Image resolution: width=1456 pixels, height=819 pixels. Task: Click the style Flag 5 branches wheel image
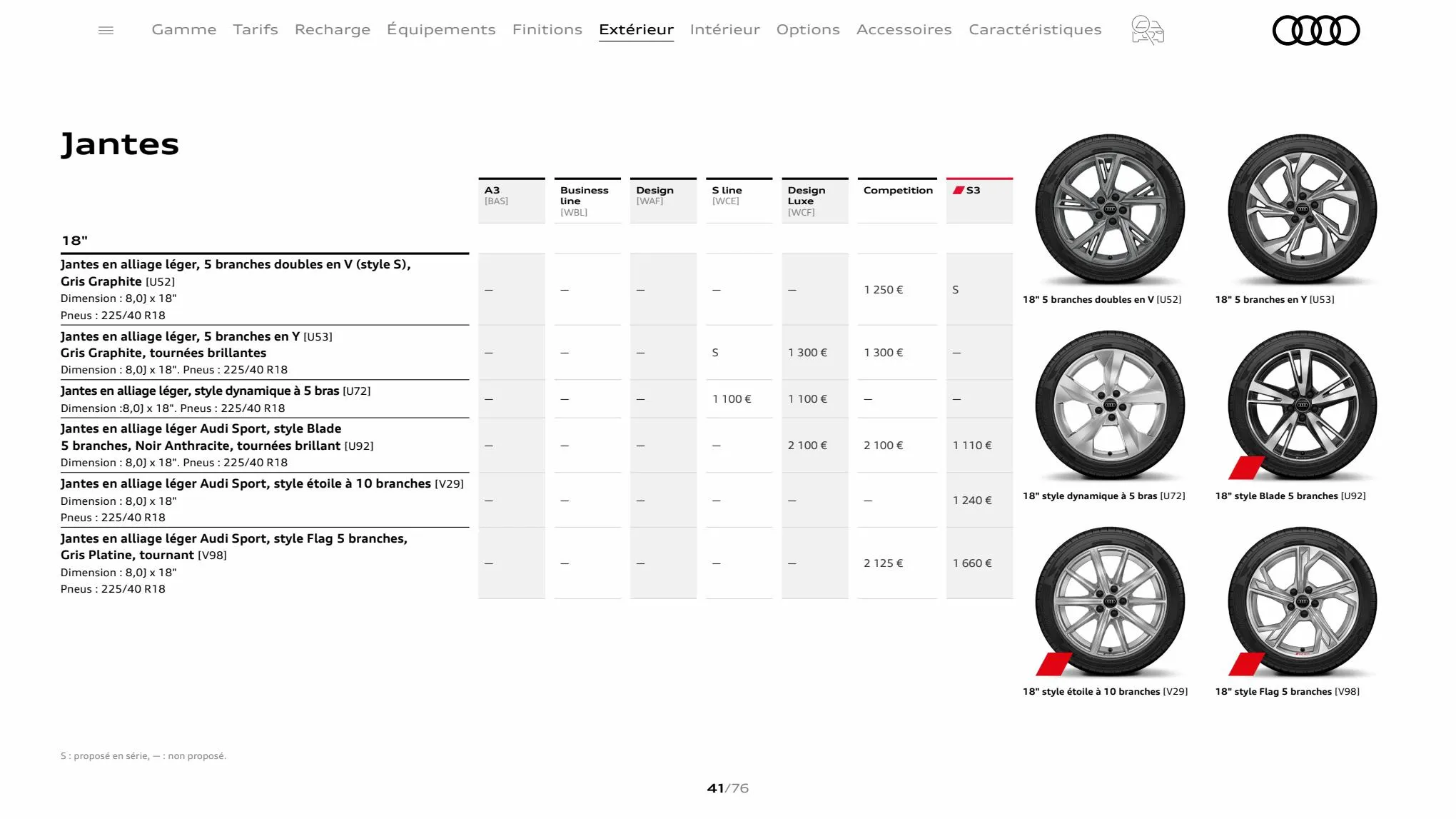[1303, 602]
